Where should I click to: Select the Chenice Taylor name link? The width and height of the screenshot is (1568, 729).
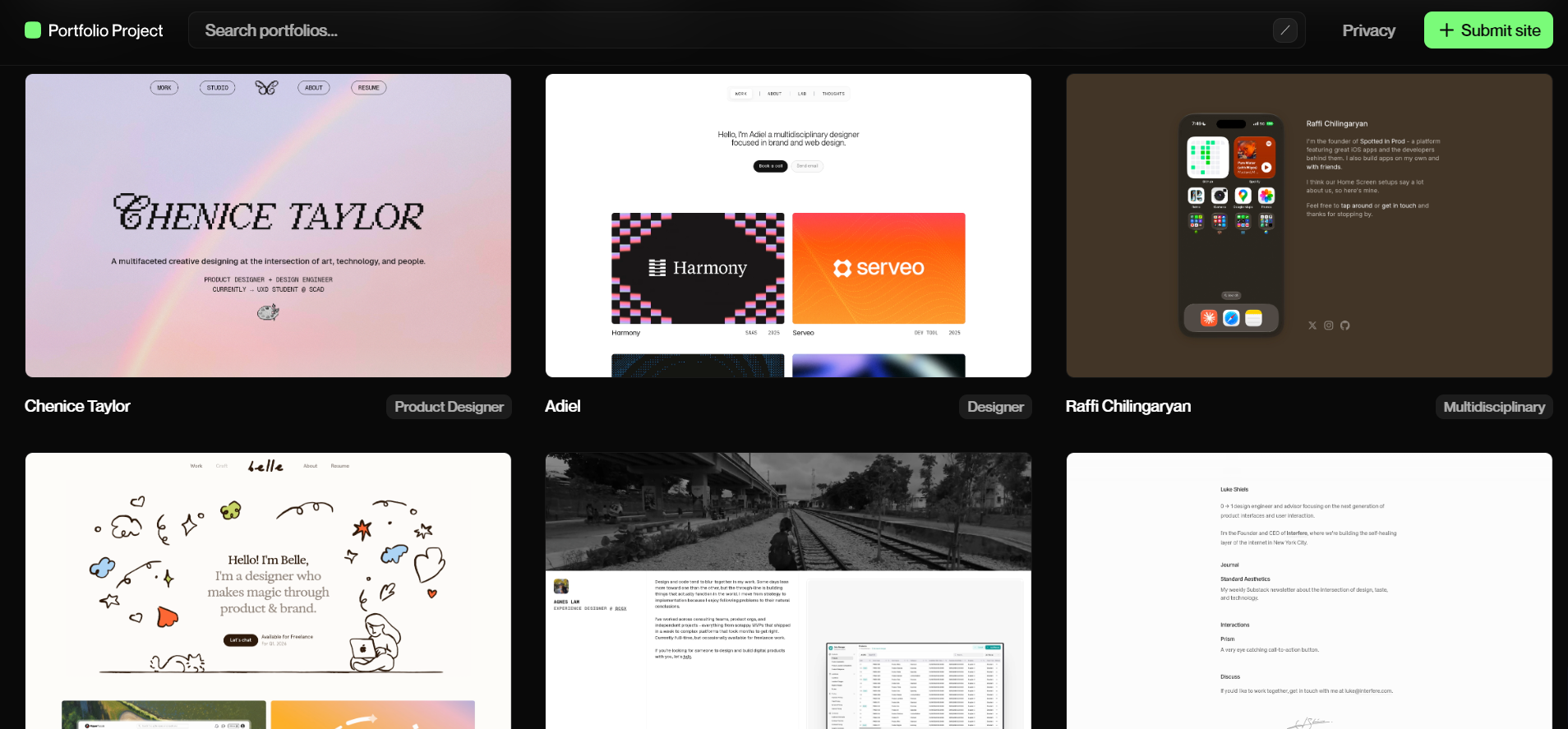77,406
